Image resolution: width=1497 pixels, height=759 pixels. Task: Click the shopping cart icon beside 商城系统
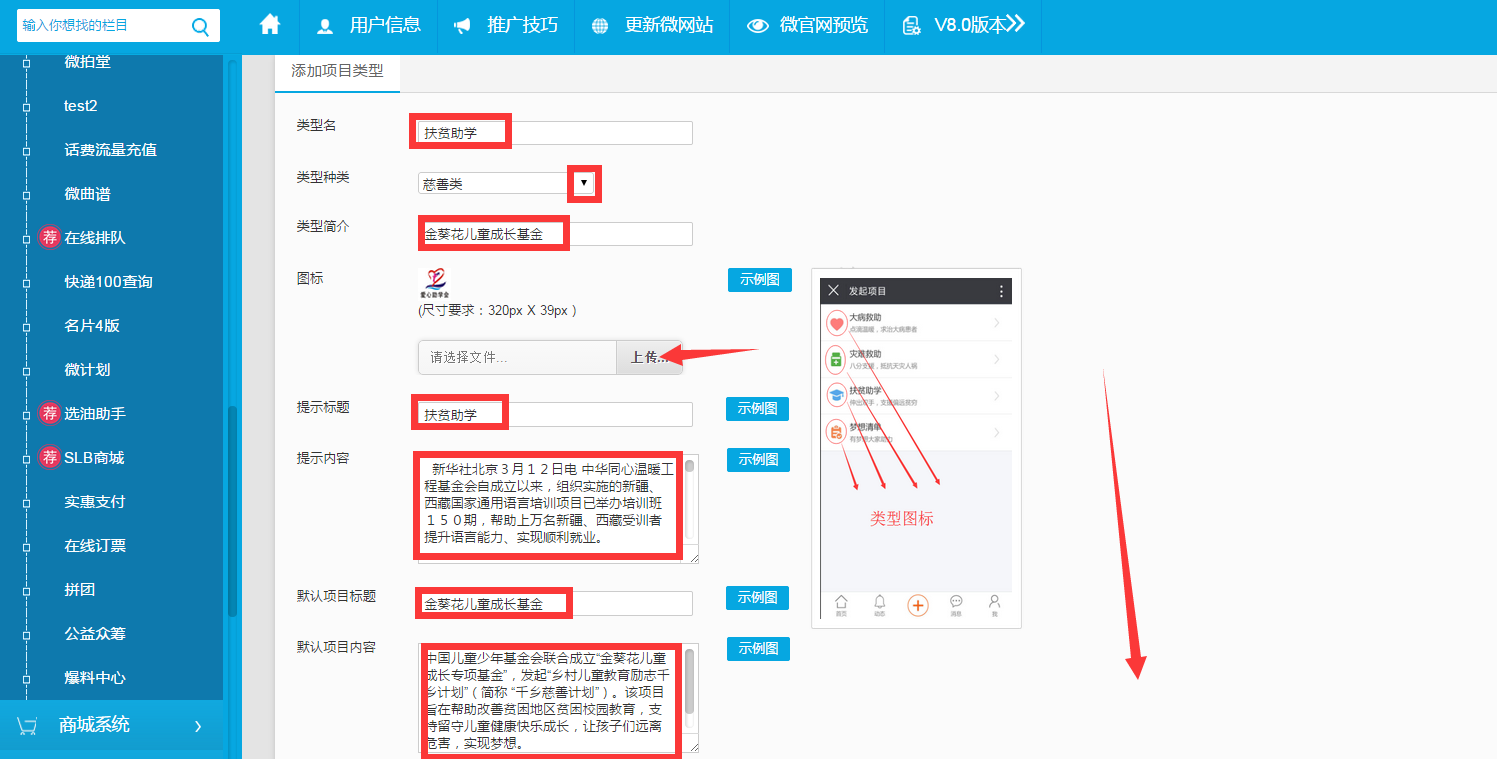point(28,726)
